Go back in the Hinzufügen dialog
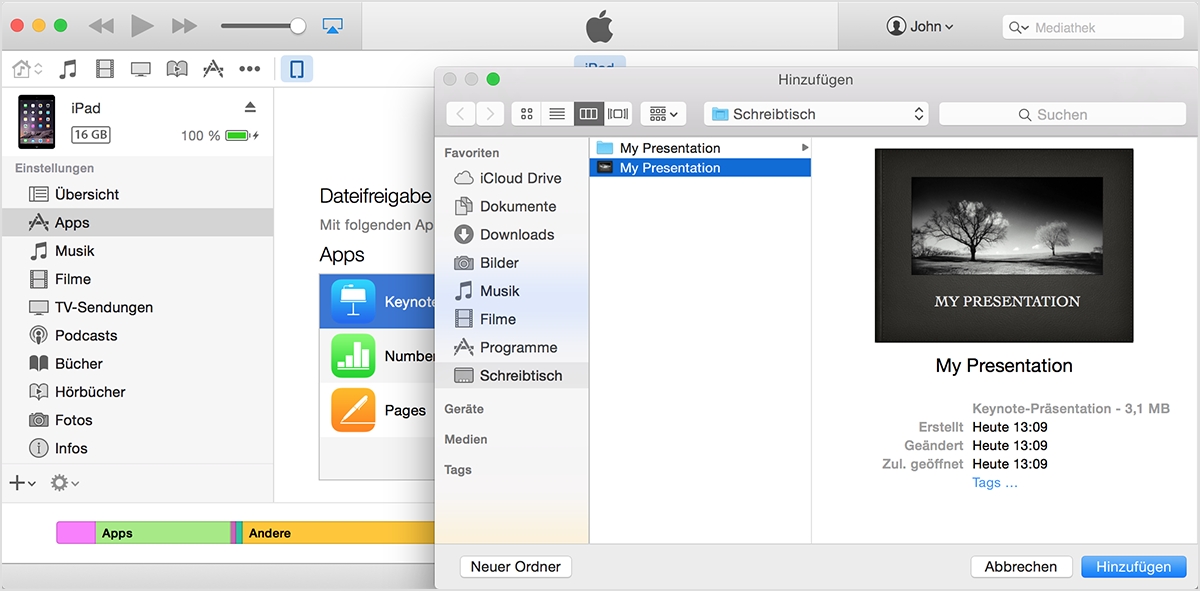 [460, 114]
